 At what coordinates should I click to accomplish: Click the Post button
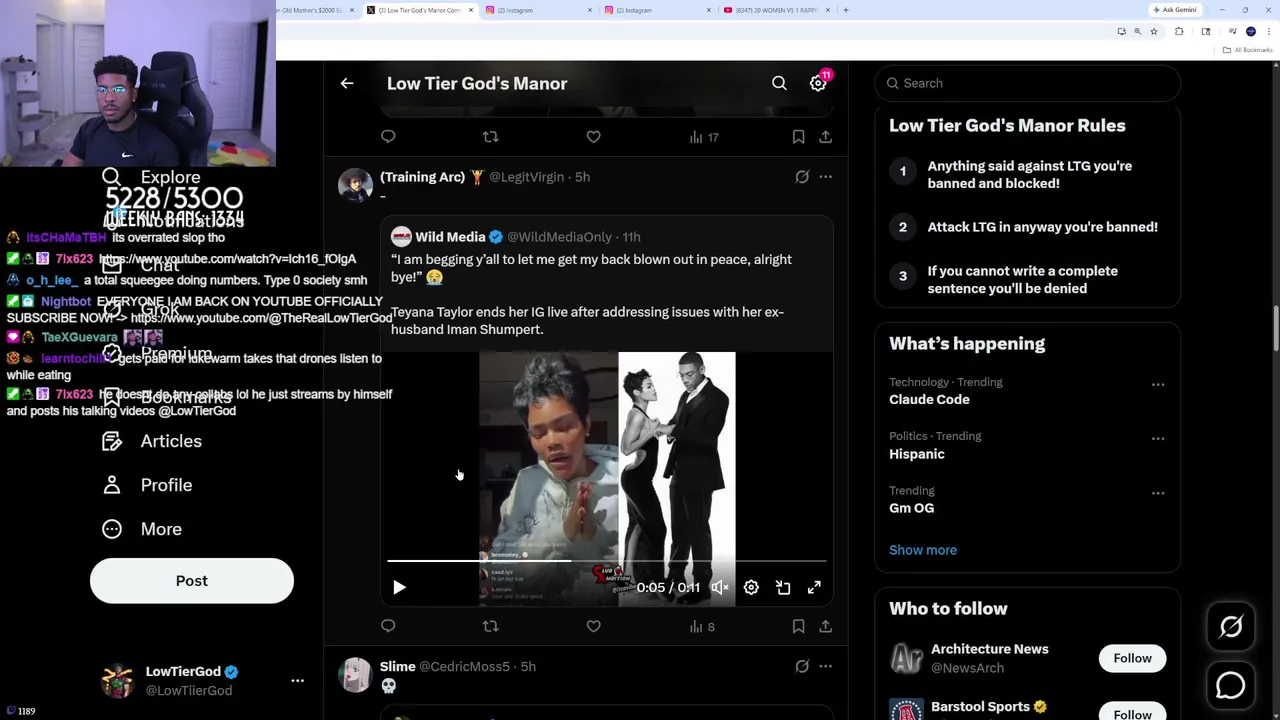pos(192,581)
